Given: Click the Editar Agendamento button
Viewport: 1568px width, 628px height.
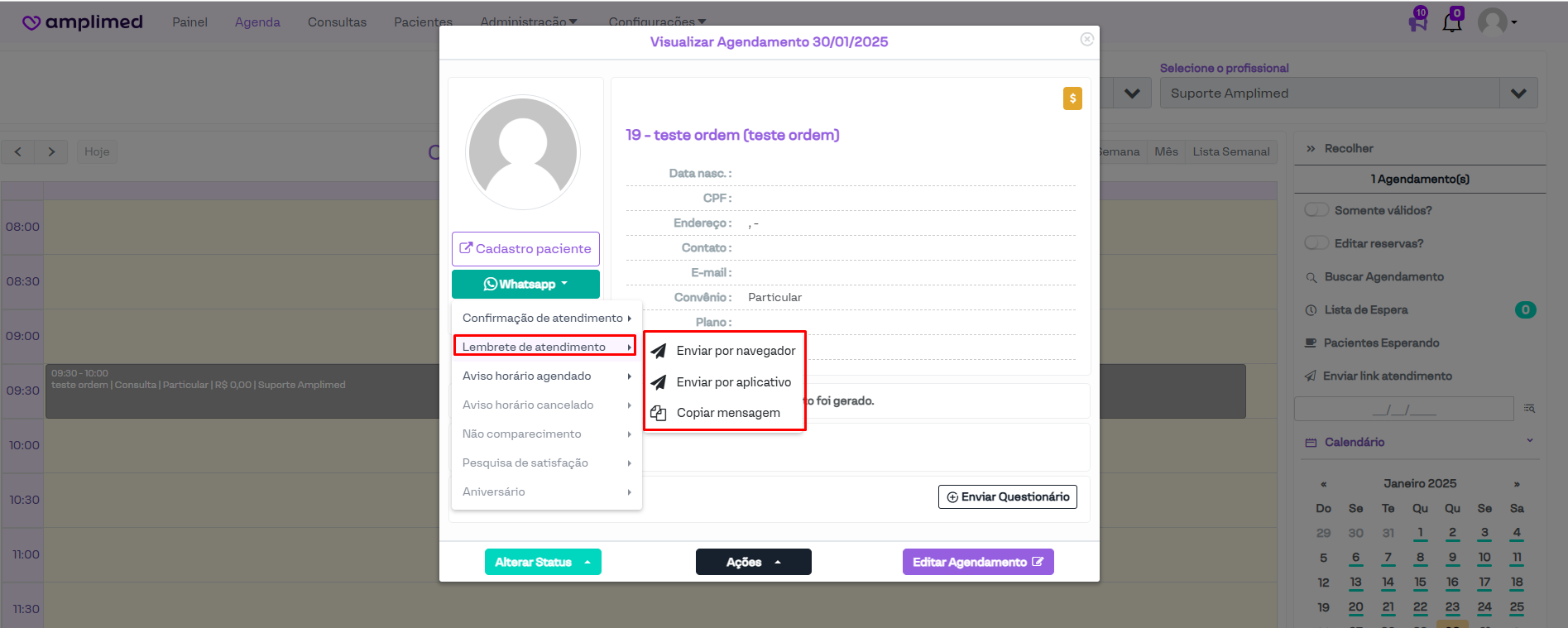Looking at the screenshot, I should (977, 562).
